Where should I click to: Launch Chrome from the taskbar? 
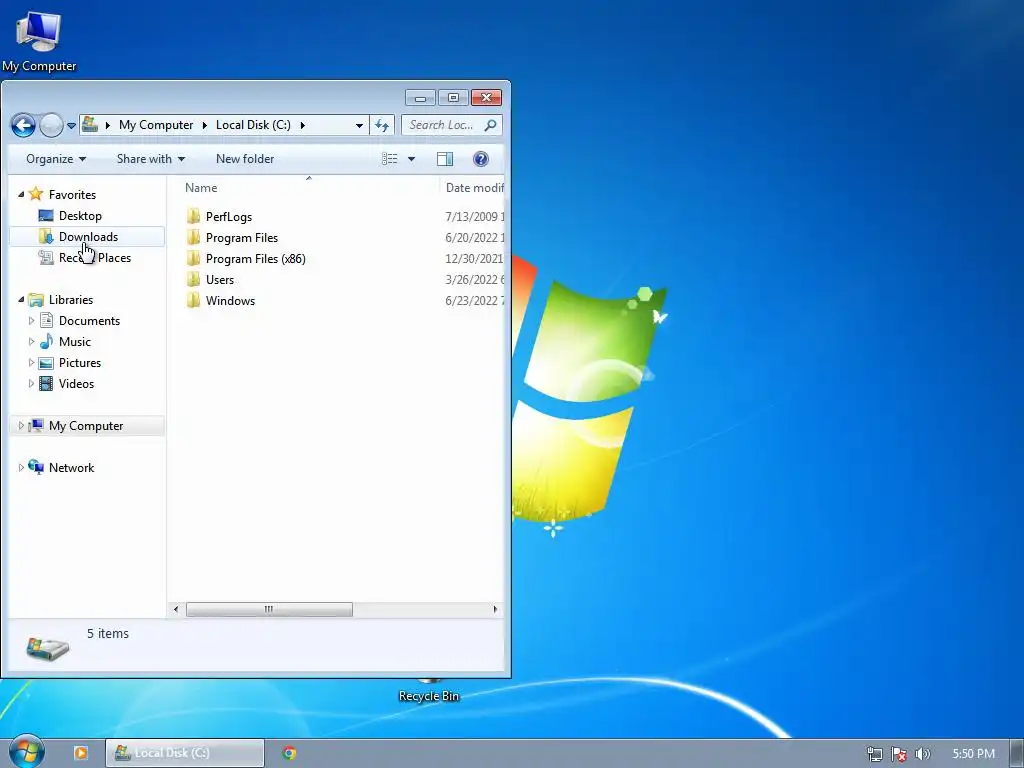coord(289,753)
